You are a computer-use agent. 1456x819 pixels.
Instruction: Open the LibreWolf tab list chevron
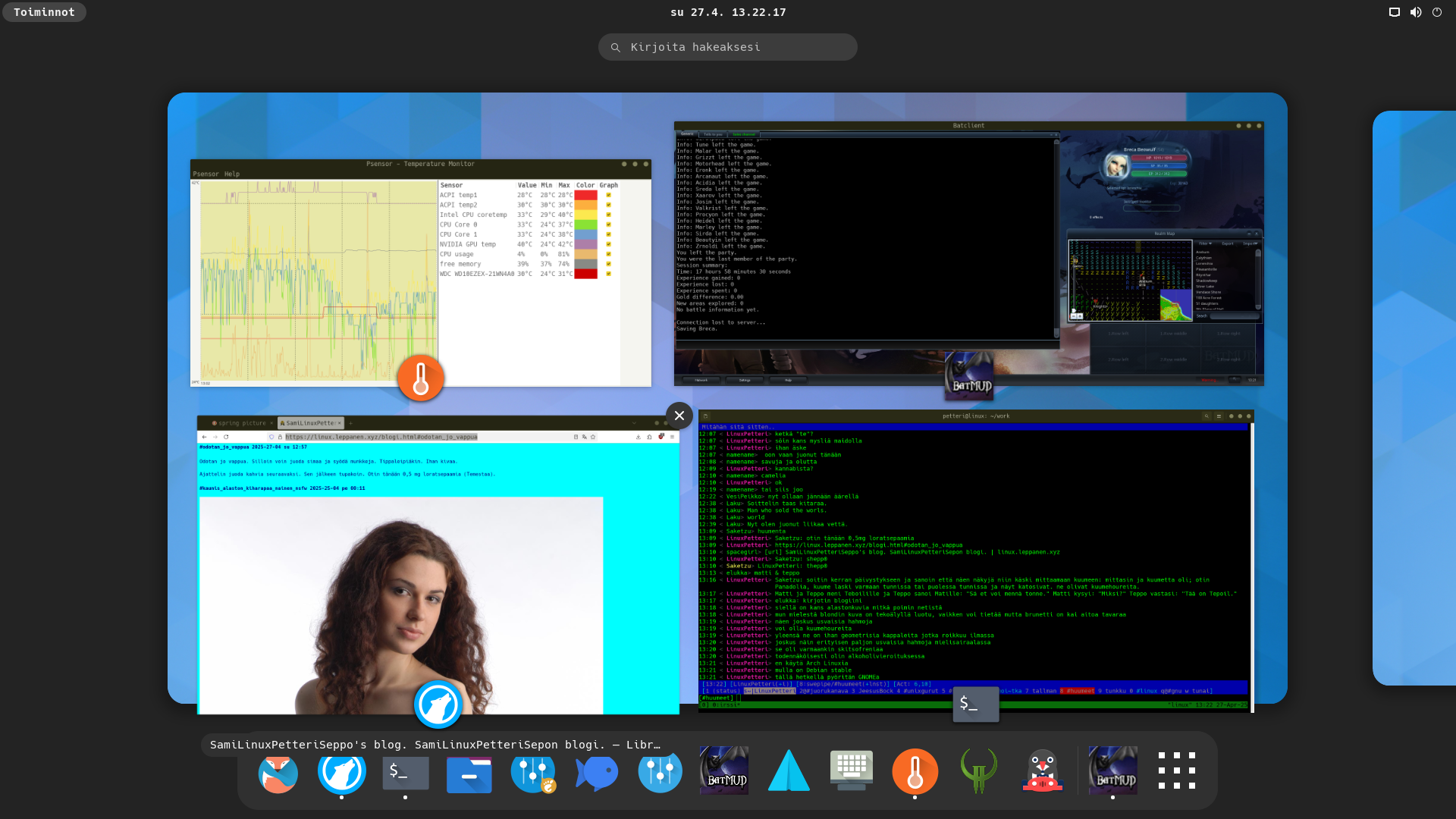[634, 422]
